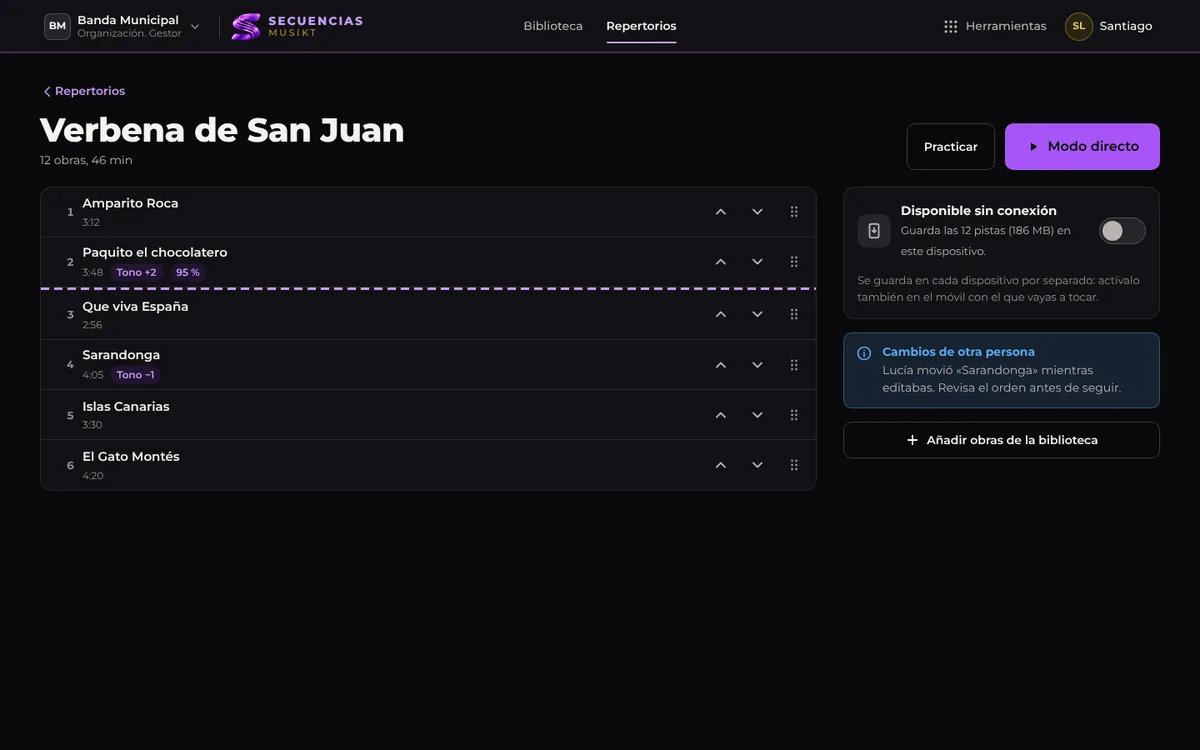
Task: Click the info icon in Cambios de otra persona
Action: click(x=864, y=353)
